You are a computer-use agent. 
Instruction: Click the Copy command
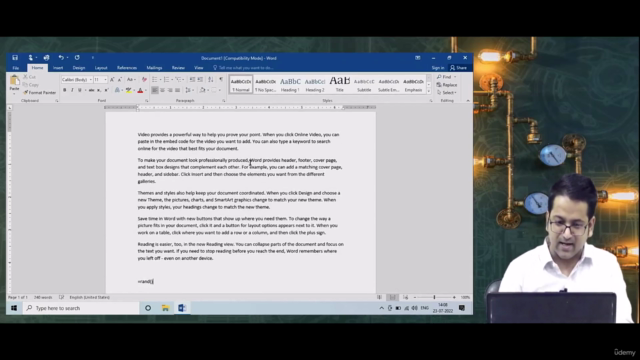coord(31,84)
